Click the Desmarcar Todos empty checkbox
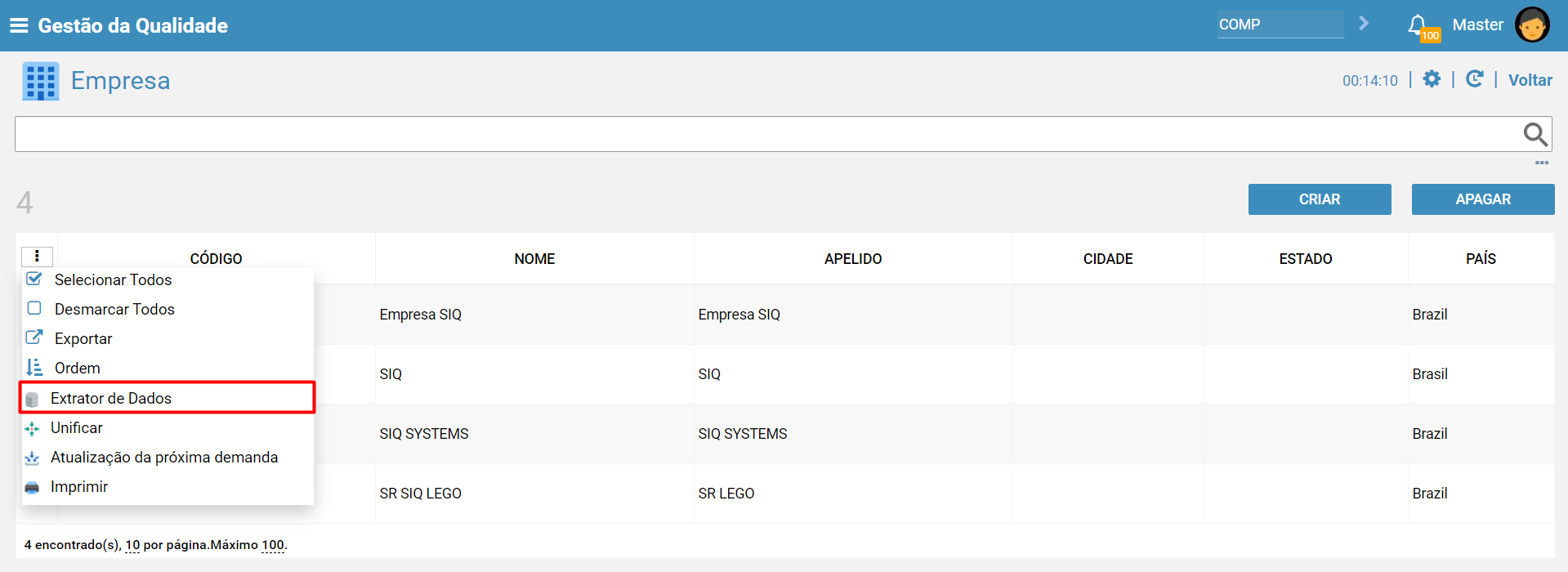This screenshot has height=572, width=1568. [x=34, y=308]
